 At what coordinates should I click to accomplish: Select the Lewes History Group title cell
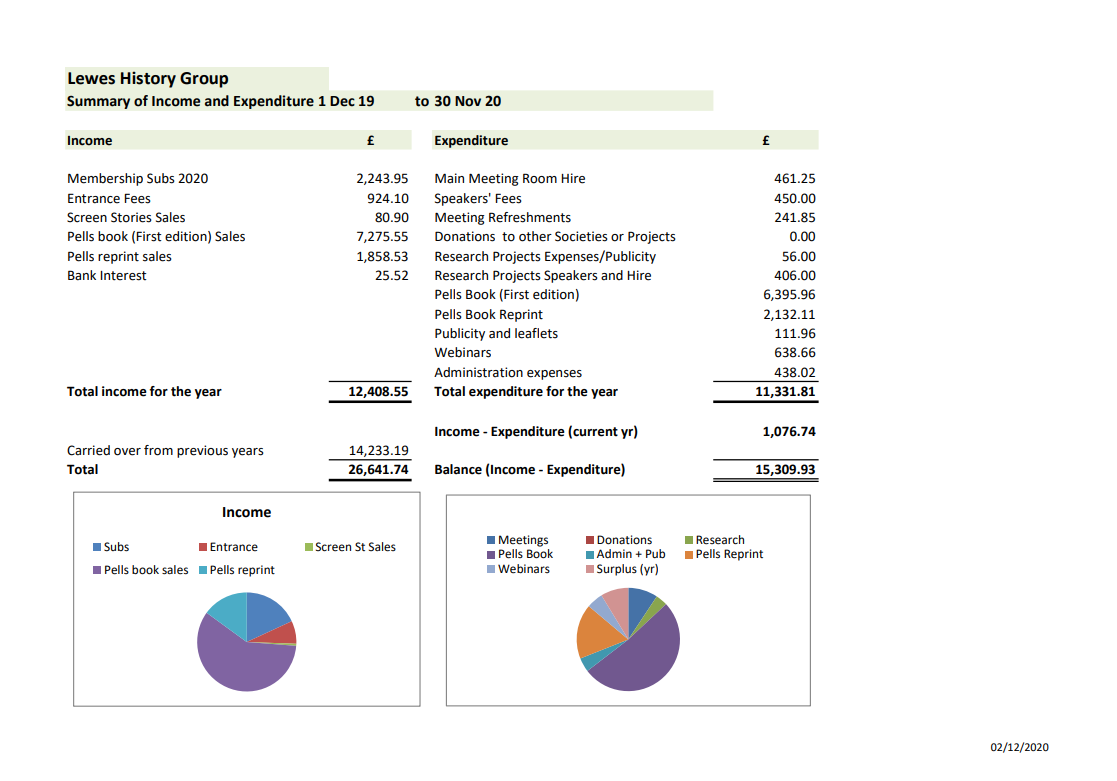(148, 78)
